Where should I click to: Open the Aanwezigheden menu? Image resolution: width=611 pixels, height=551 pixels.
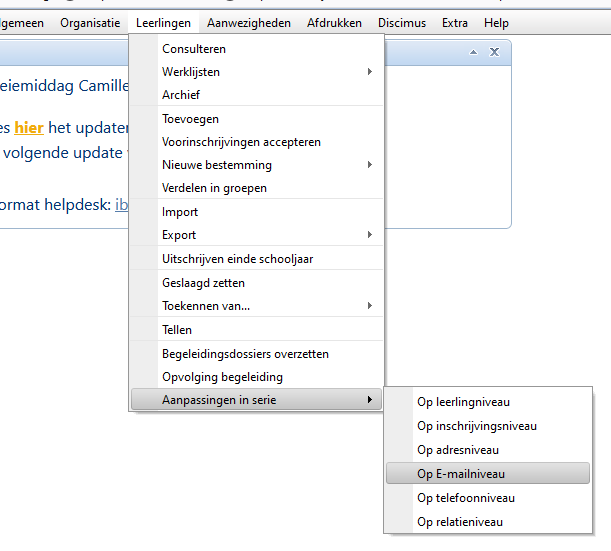click(249, 23)
